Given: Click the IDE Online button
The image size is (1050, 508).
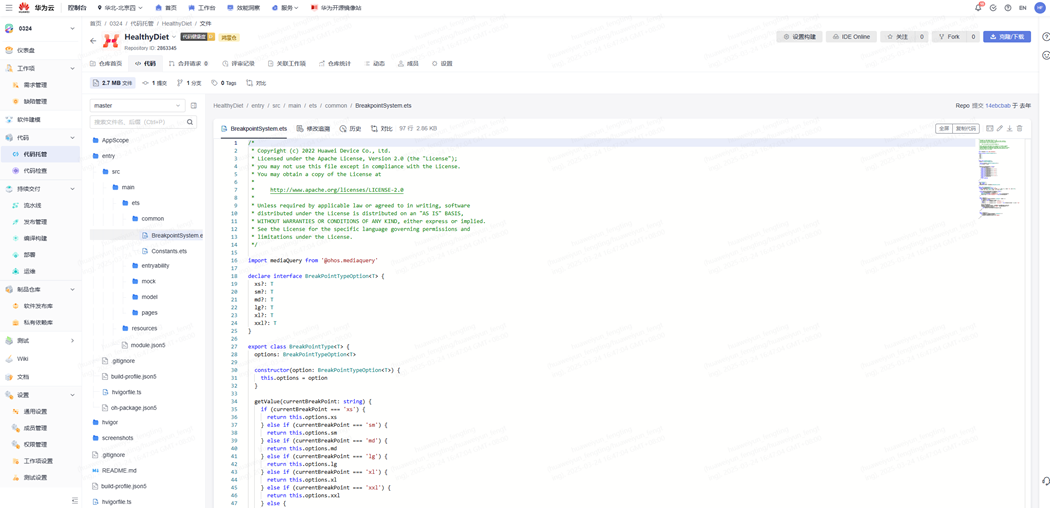Looking at the screenshot, I should [x=851, y=37].
